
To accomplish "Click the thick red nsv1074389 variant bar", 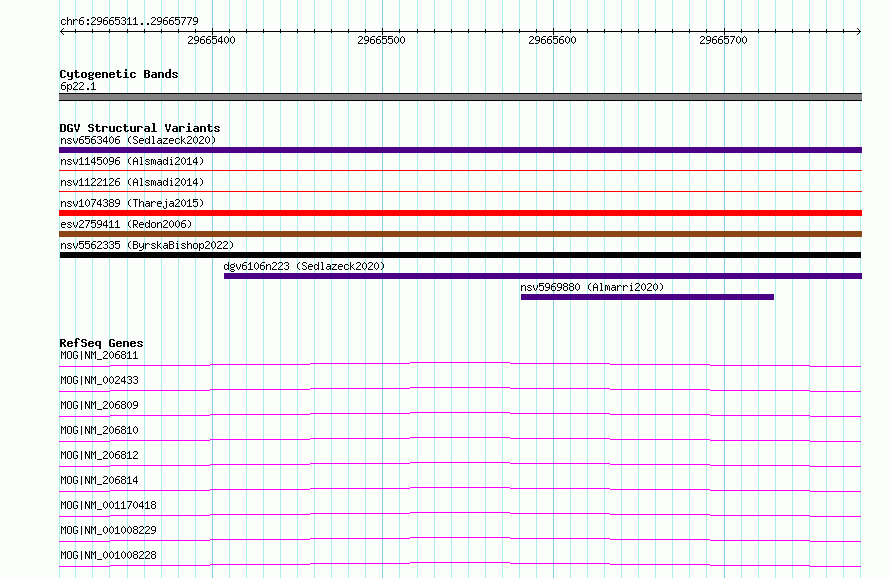I will (460, 213).
